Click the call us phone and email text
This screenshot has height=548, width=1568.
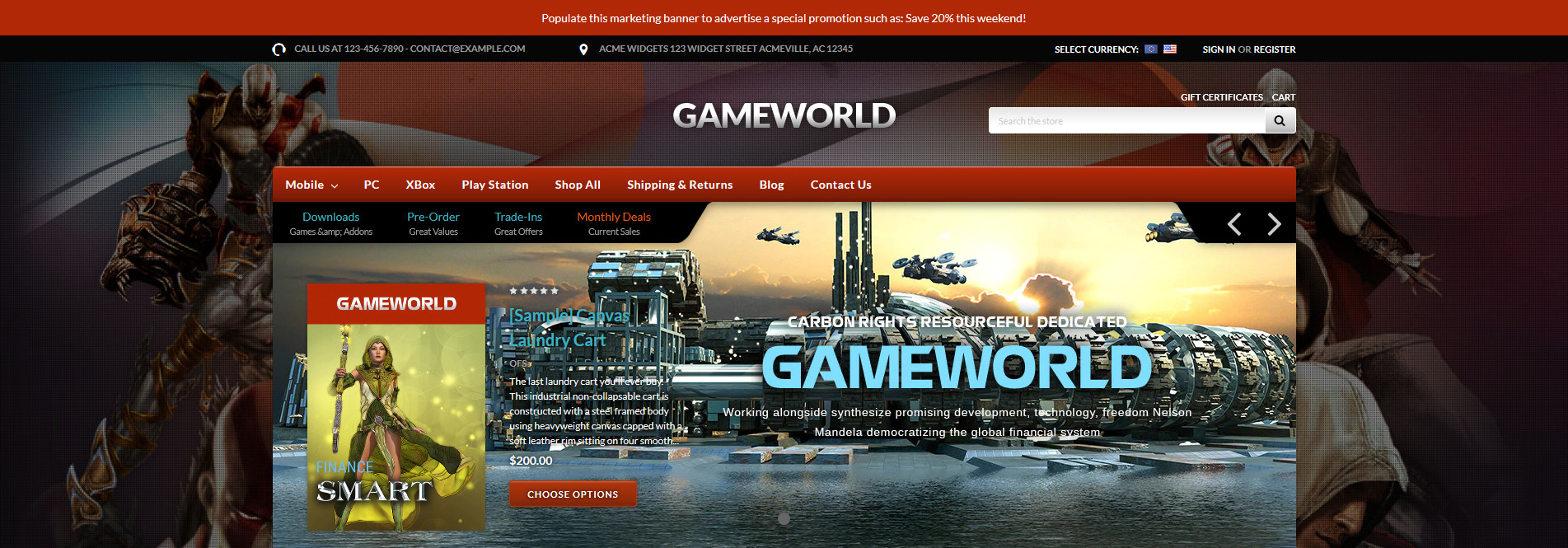pyautogui.click(x=410, y=49)
